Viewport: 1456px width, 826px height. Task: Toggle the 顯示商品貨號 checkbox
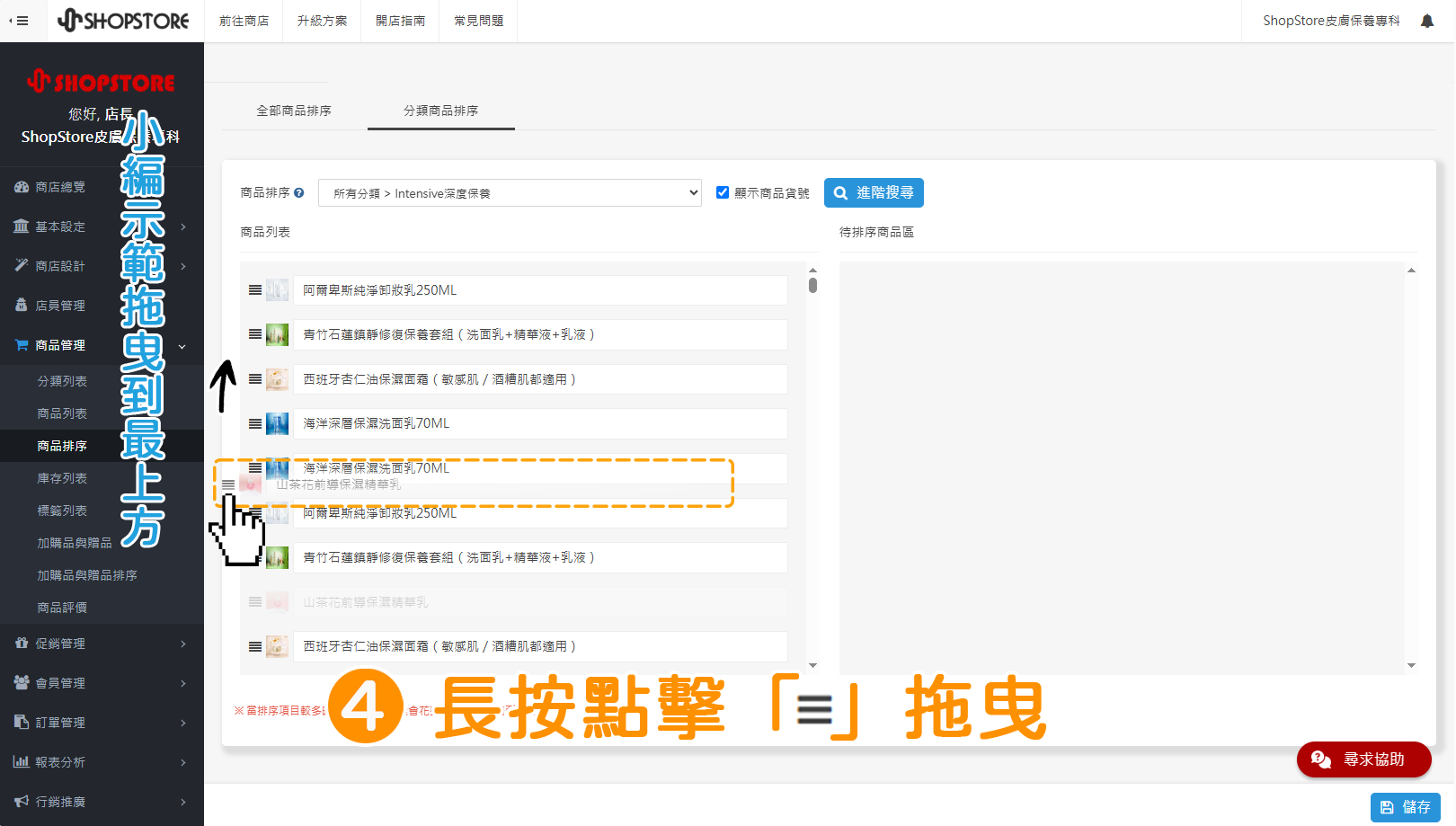[723, 192]
